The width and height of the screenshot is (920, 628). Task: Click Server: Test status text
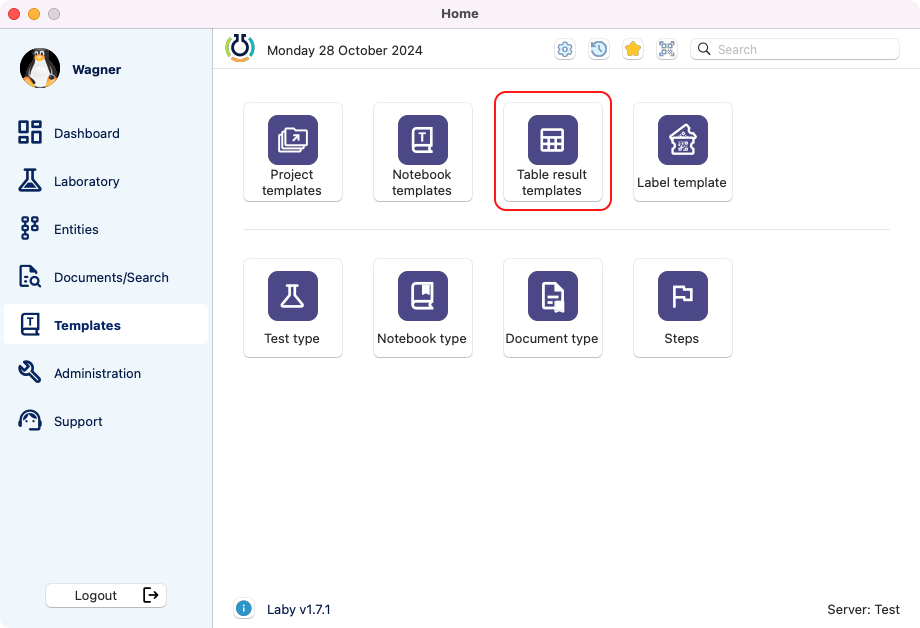[863, 609]
